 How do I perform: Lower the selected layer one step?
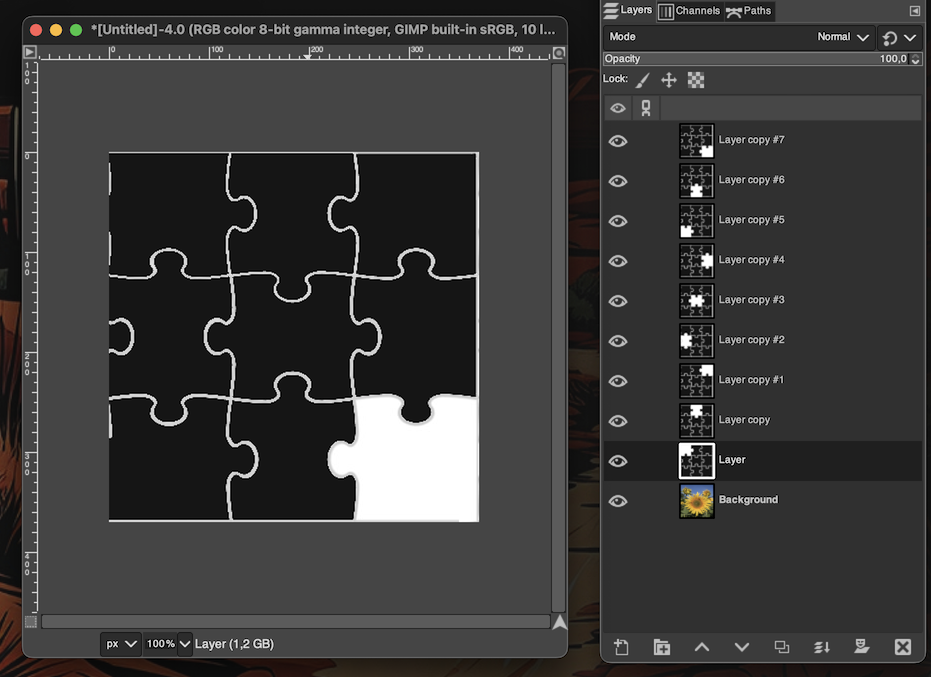742,647
